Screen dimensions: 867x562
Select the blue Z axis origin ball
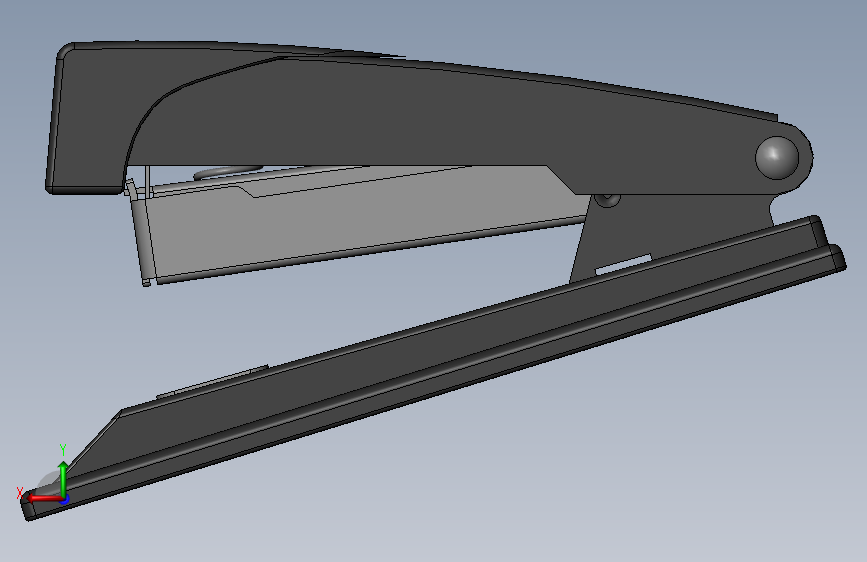coord(65,499)
